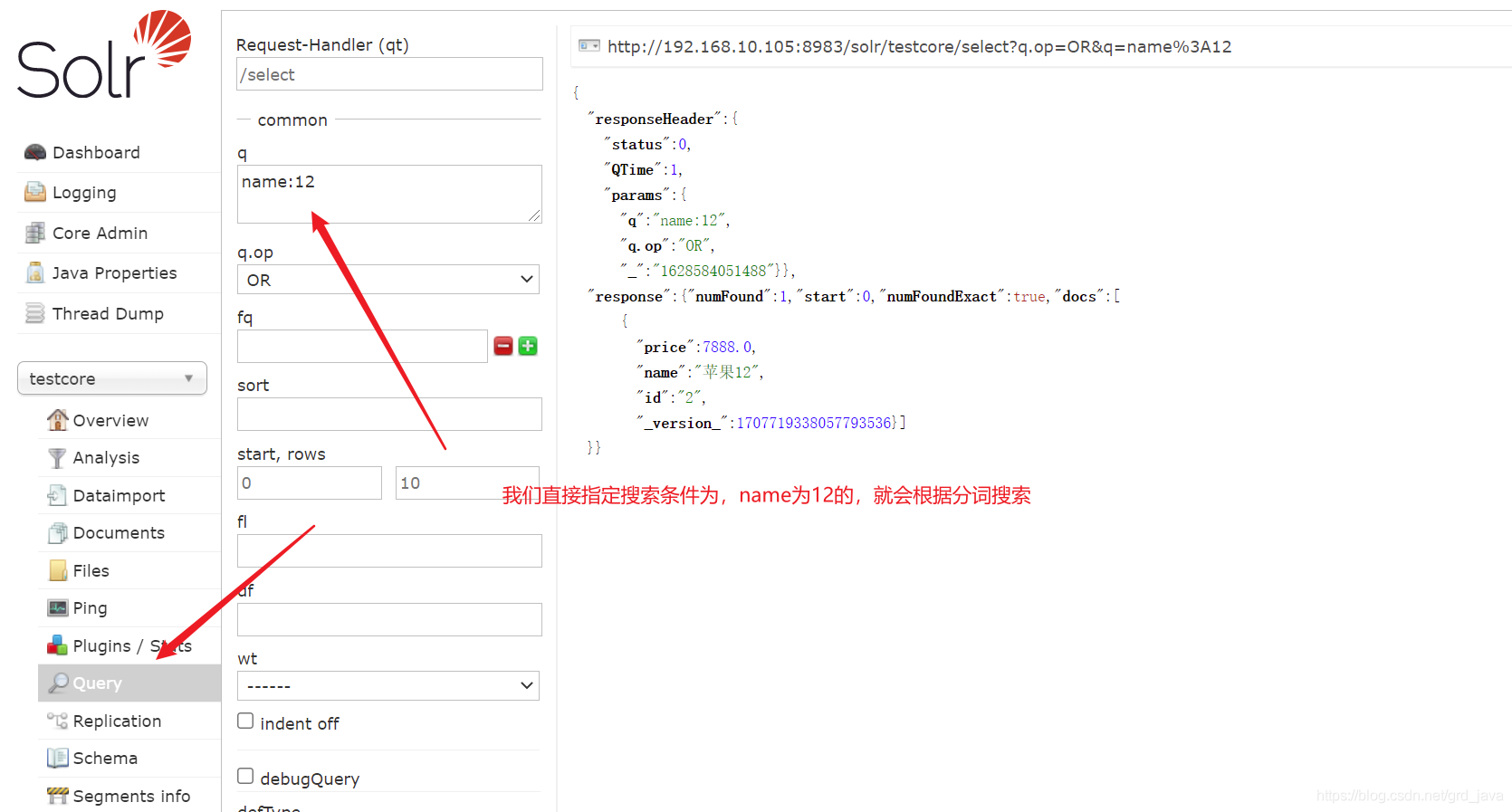Viewport: 1512px width, 812px height.
Task: Click the Thread Dump icon
Action: (35, 313)
